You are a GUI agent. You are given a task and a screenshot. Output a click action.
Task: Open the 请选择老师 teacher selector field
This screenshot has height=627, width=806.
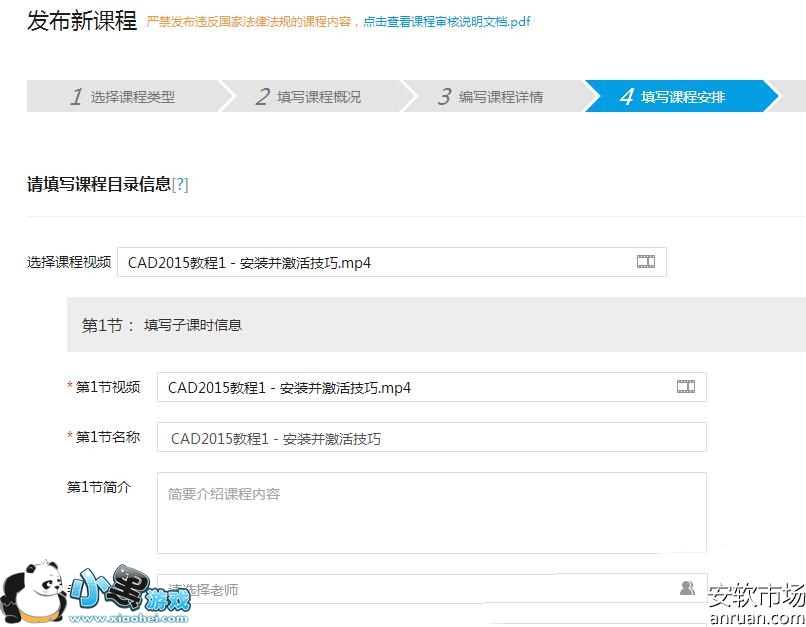click(432, 588)
